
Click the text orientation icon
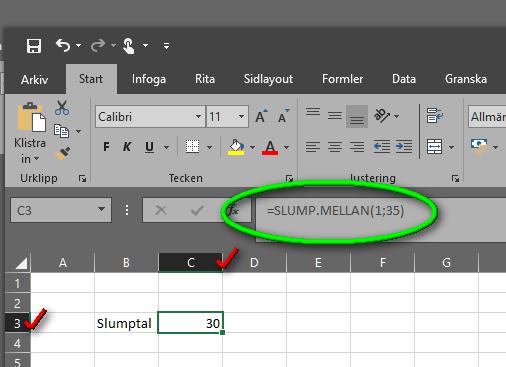point(382,116)
